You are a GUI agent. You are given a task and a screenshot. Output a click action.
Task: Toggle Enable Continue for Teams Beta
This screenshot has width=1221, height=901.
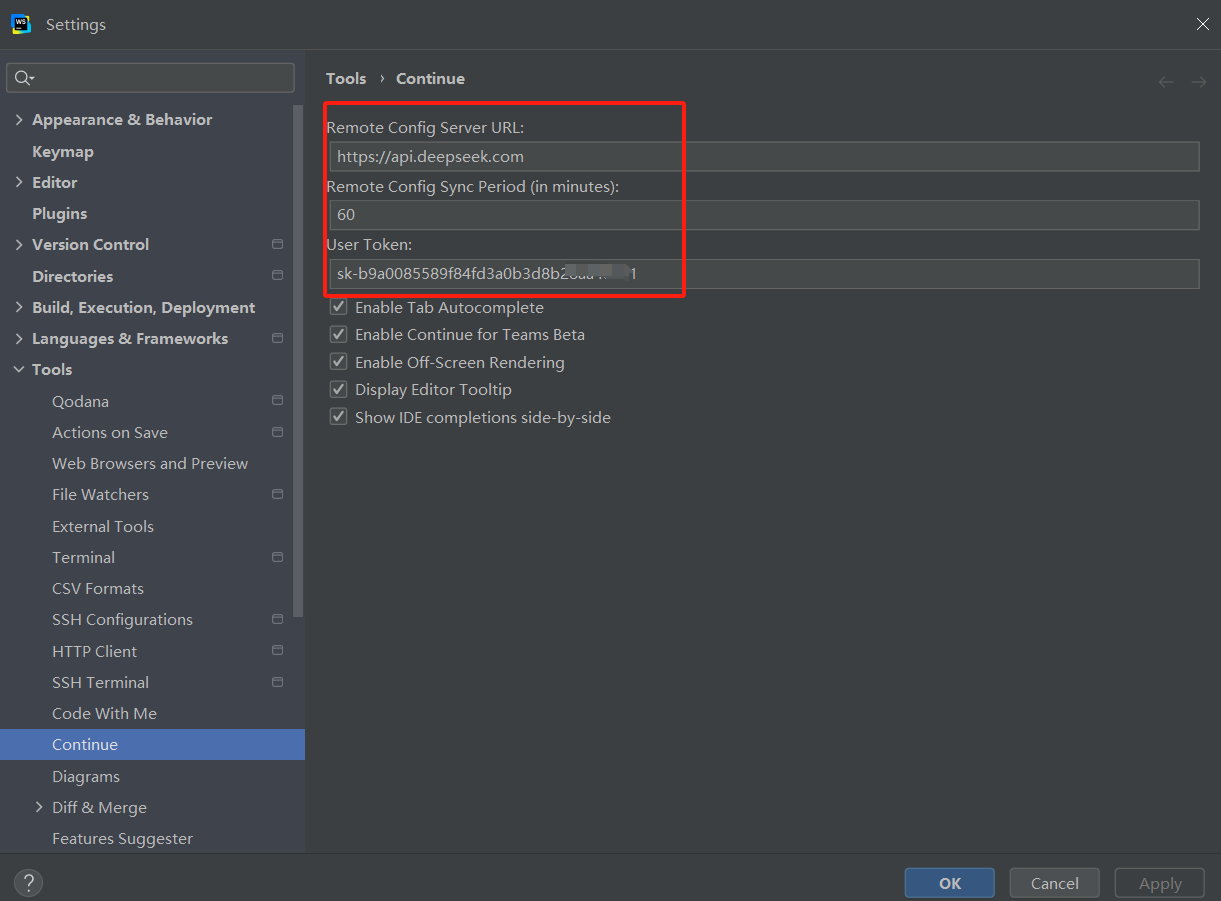pyautogui.click(x=339, y=334)
